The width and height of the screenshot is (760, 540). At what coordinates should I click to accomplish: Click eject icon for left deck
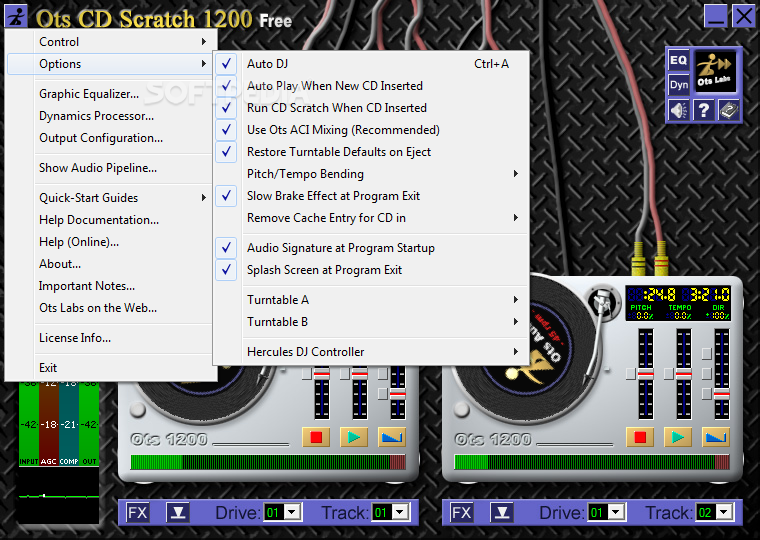(178, 512)
